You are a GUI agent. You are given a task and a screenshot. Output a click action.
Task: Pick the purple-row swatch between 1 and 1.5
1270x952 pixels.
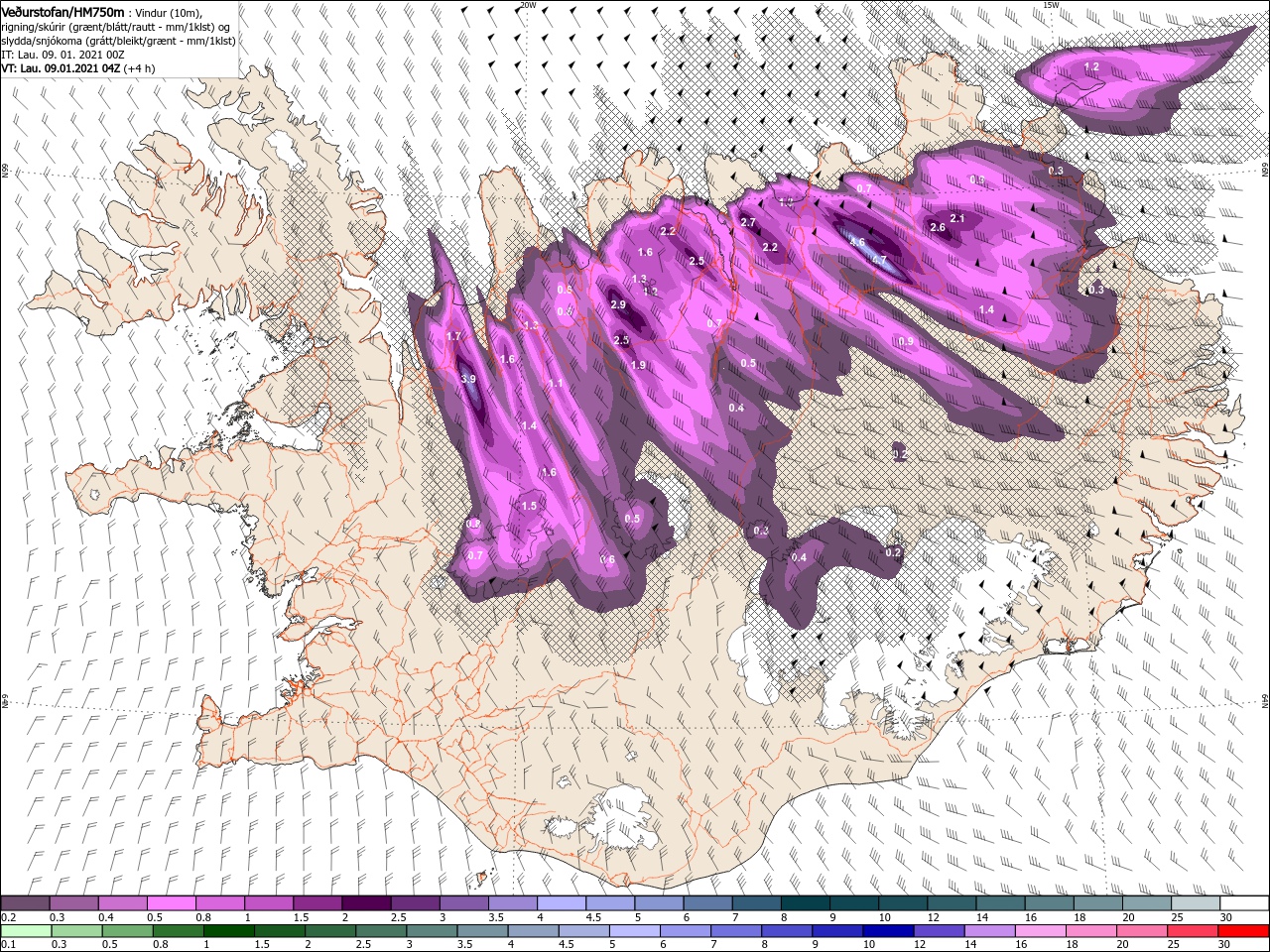click(268, 903)
